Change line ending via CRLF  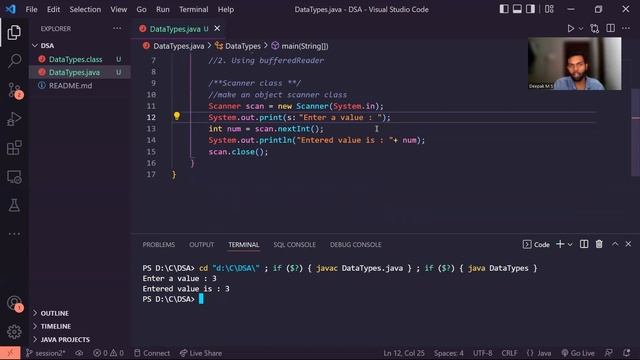pyautogui.click(x=509, y=353)
